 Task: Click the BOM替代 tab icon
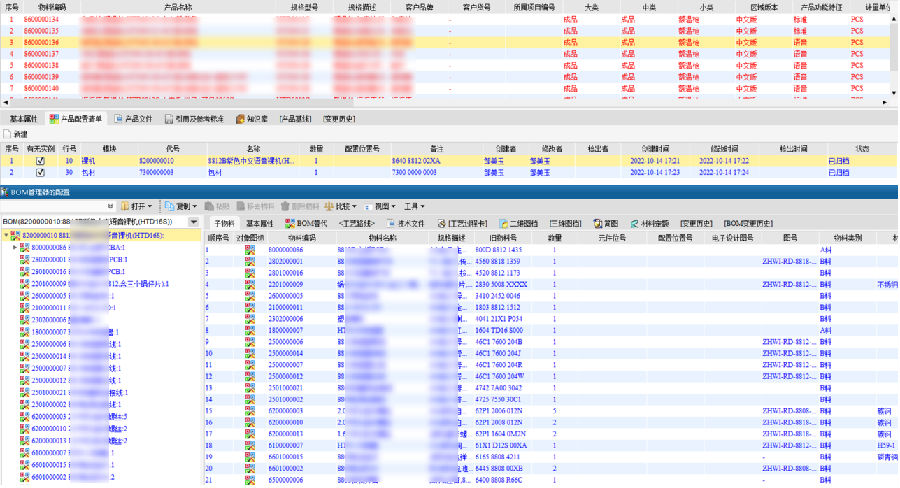(290, 222)
